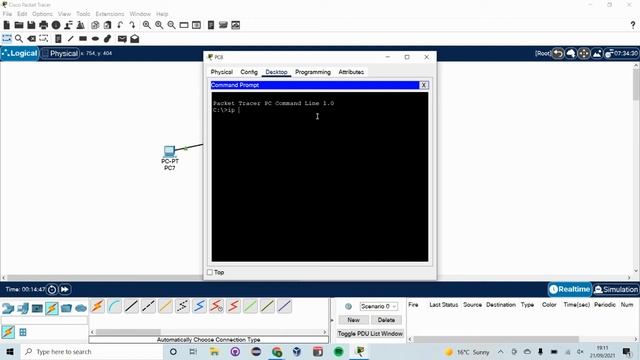Click the Save floppy disk icon
The width and height of the screenshot is (640, 360).
click(x=31, y=25)
